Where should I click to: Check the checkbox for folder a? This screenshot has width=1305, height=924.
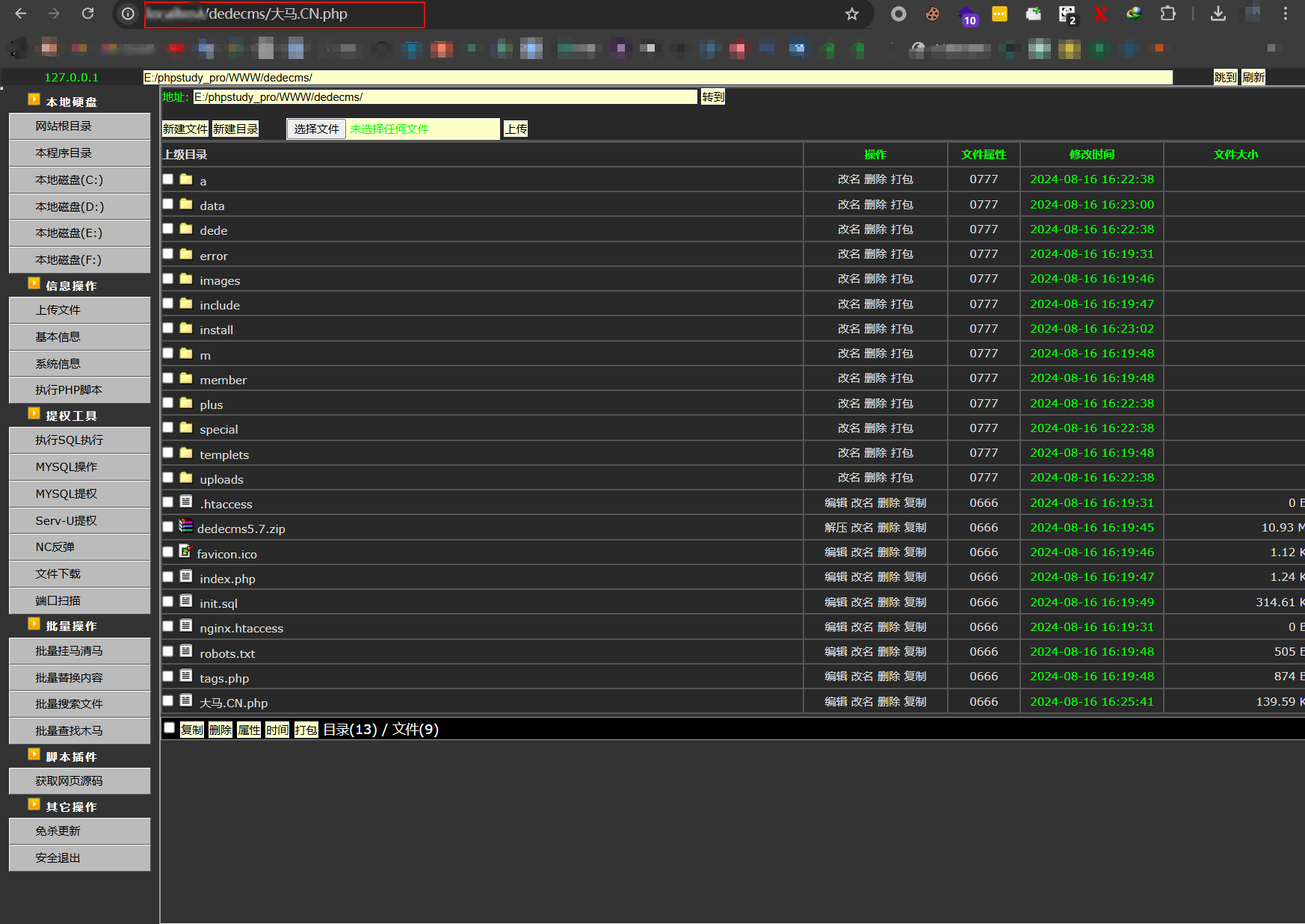click(168, 179)
